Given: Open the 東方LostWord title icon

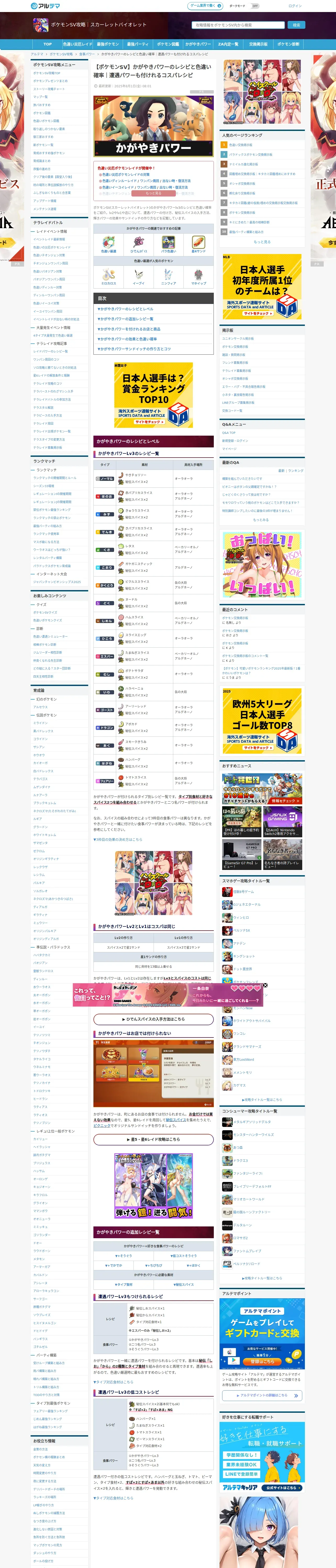Looking at the screenshot, I should click(x=227, y=1060).
